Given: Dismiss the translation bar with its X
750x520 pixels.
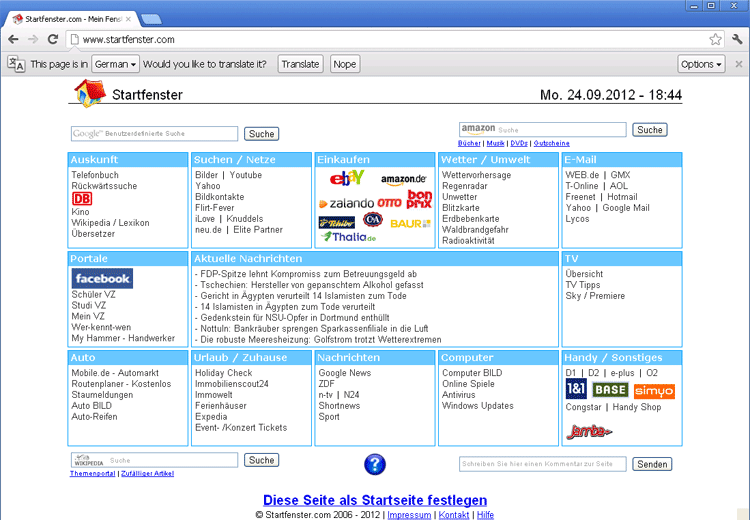Looking at the screenshot, I should (x=739, y=64).
